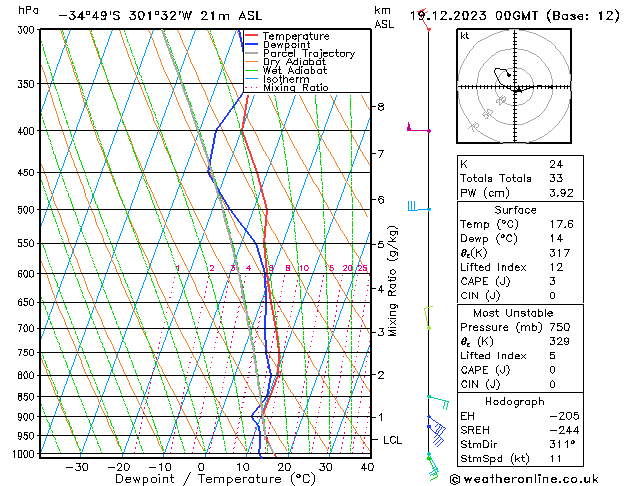
Task: Click the 'kt' unit label in hodograph
Action: [x=465, y=36]
